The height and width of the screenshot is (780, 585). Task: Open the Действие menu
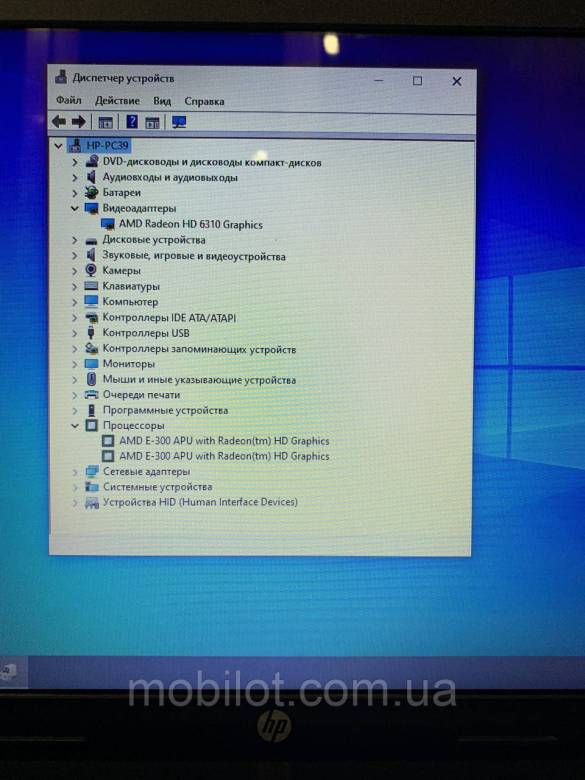tap(117, 100)
